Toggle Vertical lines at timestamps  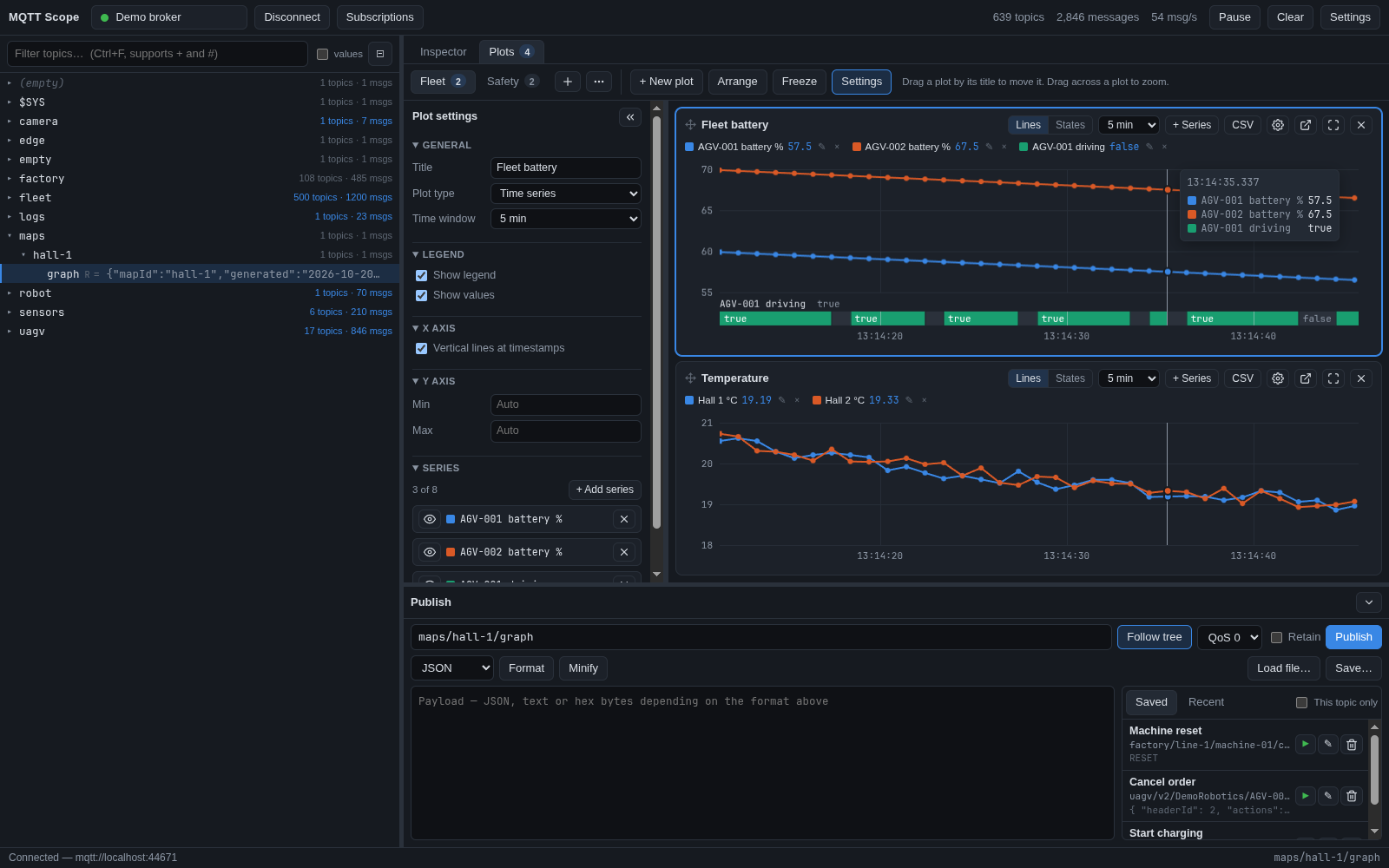[x=422, y=348]
